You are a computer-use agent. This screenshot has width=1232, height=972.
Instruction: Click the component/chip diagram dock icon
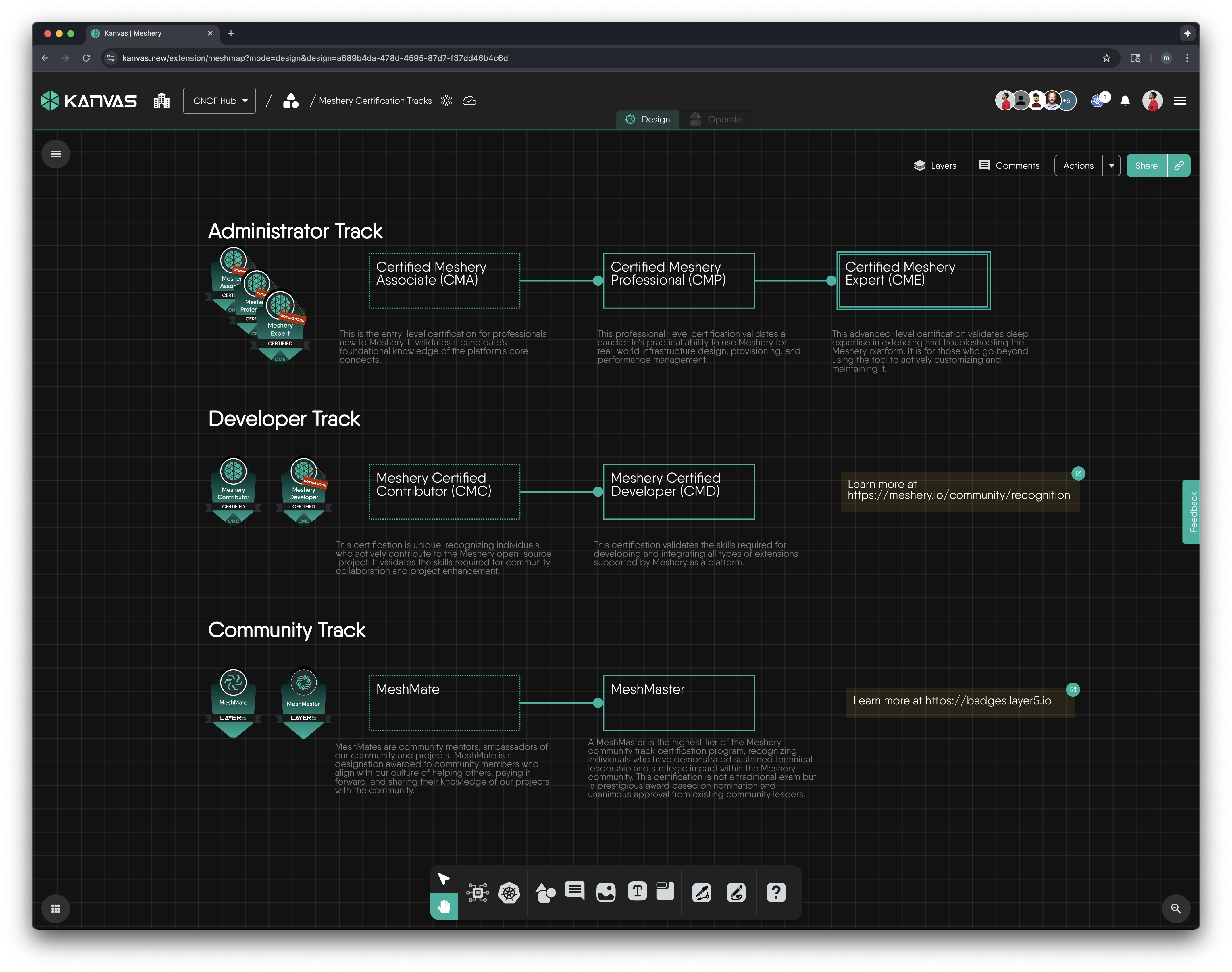click(x=477, y=892)
